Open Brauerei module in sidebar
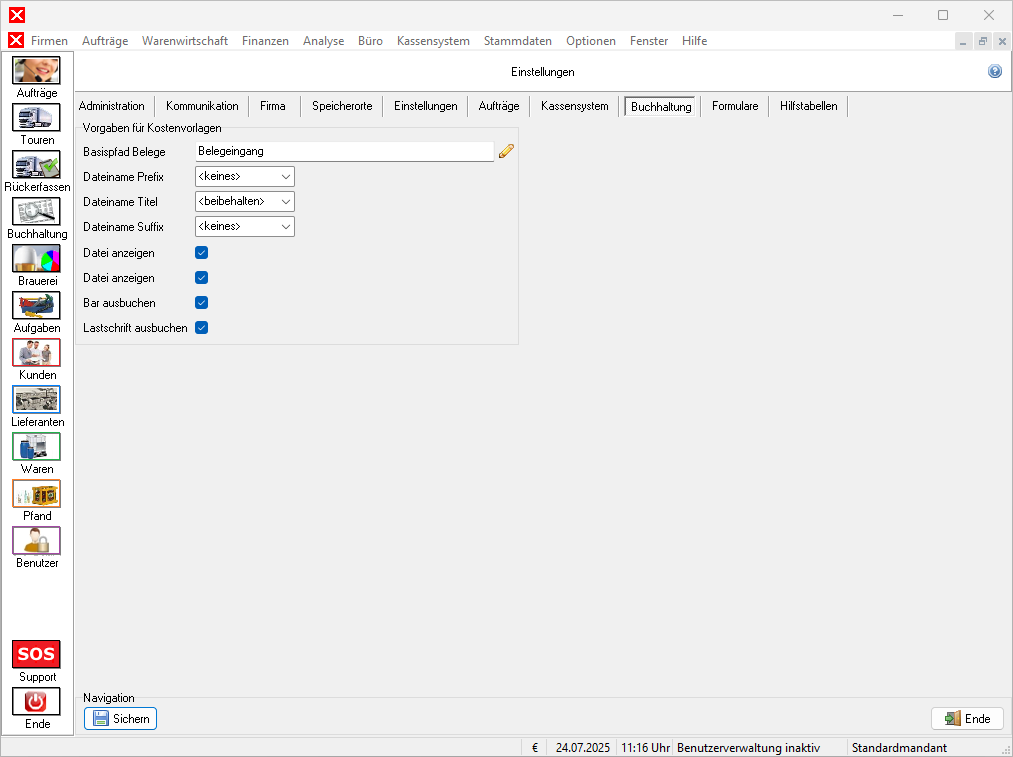The width and height of the screenshot is (1013, 757). pos(36,259)
